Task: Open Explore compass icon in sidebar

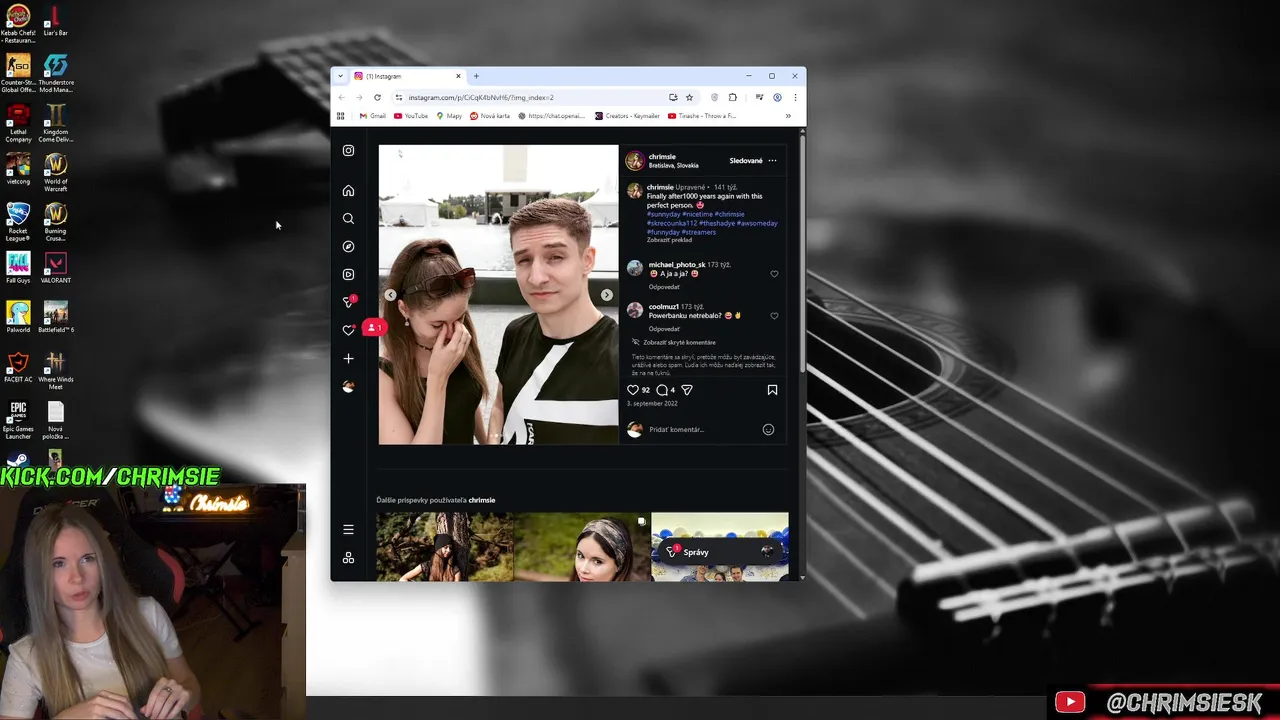Action: click(348, 246)
